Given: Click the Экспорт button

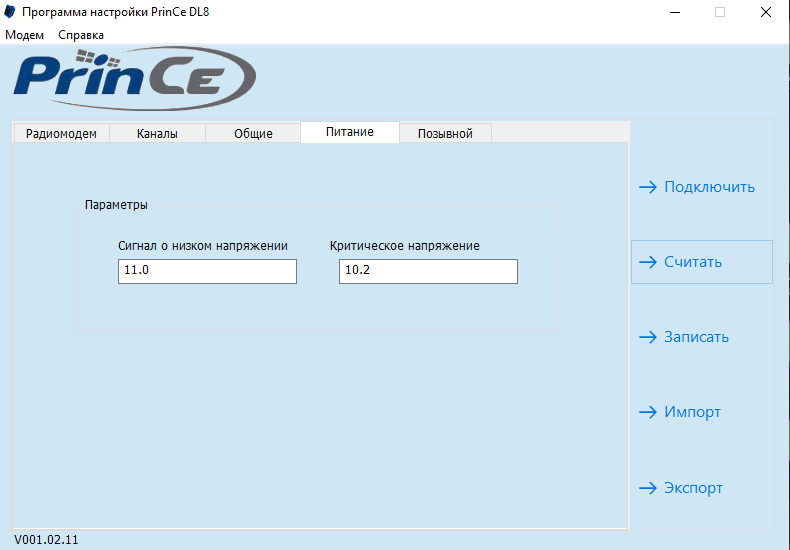Looking at the screenshot, I should (x=701, y=488).
